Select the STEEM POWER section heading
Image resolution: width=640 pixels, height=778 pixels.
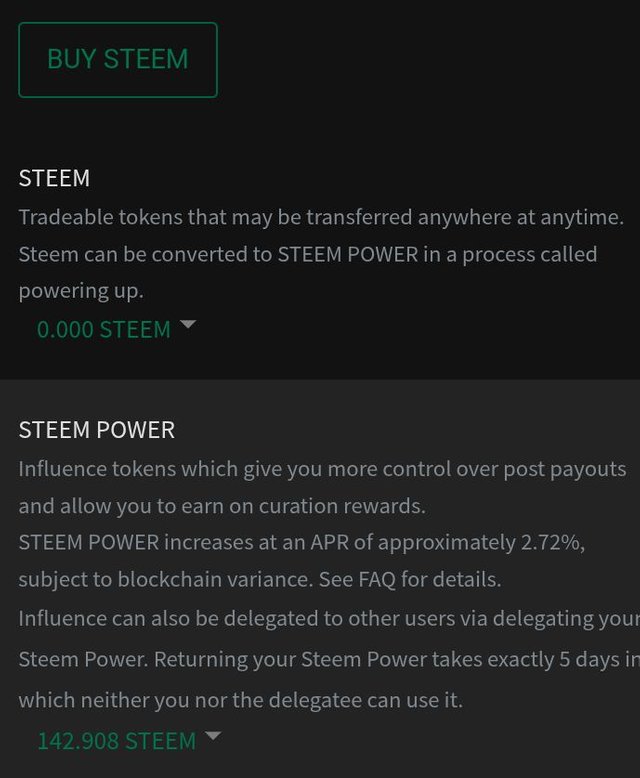tap(97, 430)
